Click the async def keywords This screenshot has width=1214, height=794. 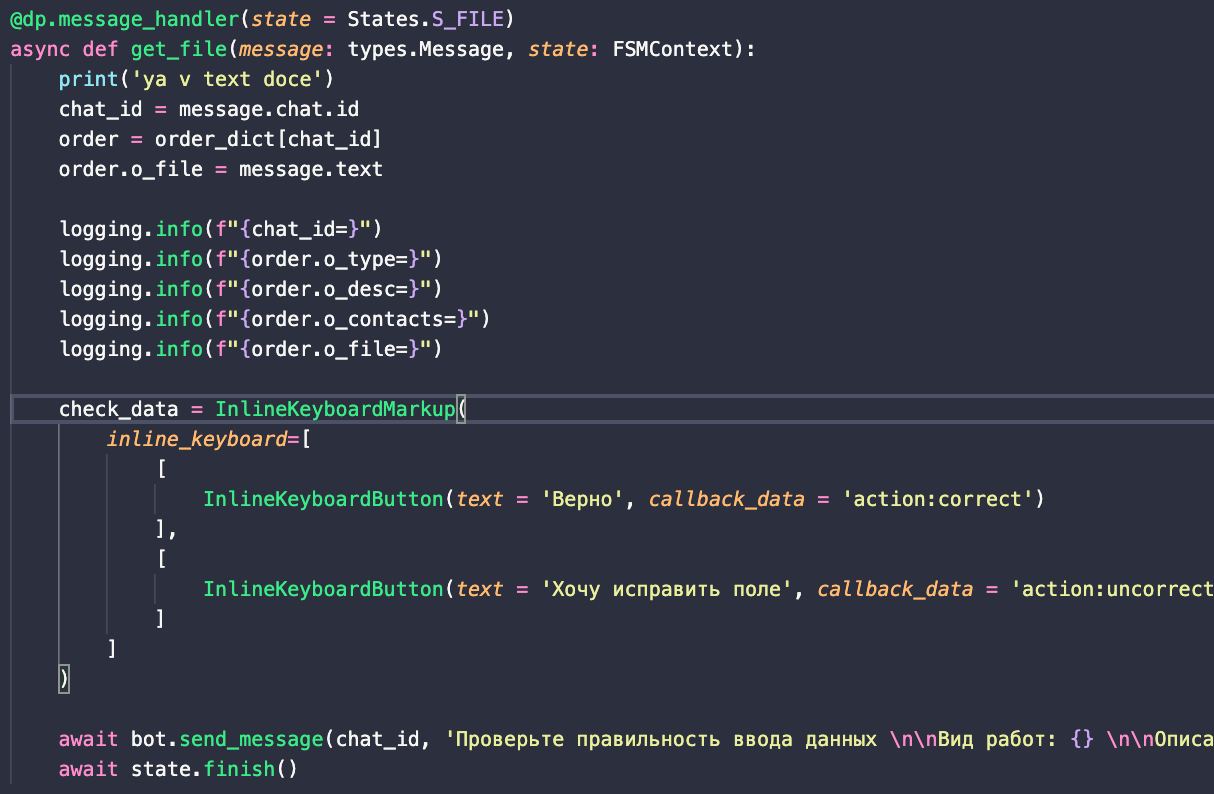click(64, 49)
